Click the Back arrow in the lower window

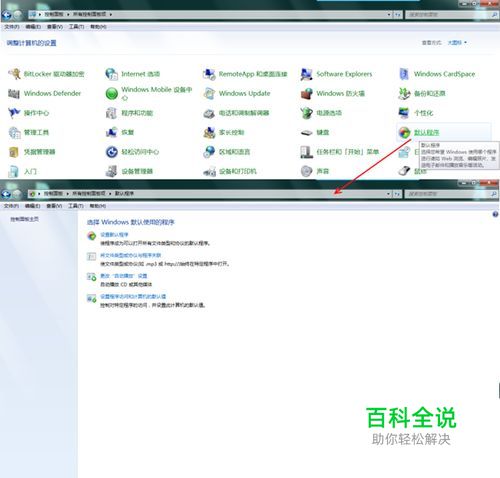(x=6, y=194)
